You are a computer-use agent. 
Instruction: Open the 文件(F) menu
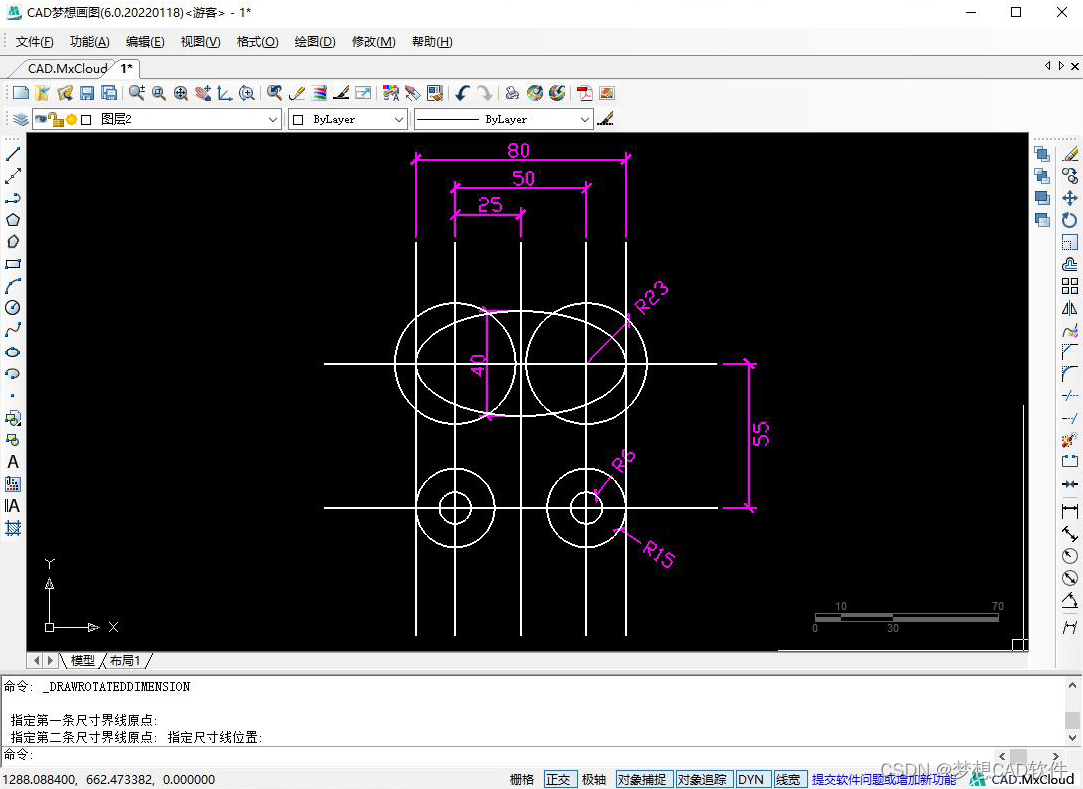(x=35, y=41)
